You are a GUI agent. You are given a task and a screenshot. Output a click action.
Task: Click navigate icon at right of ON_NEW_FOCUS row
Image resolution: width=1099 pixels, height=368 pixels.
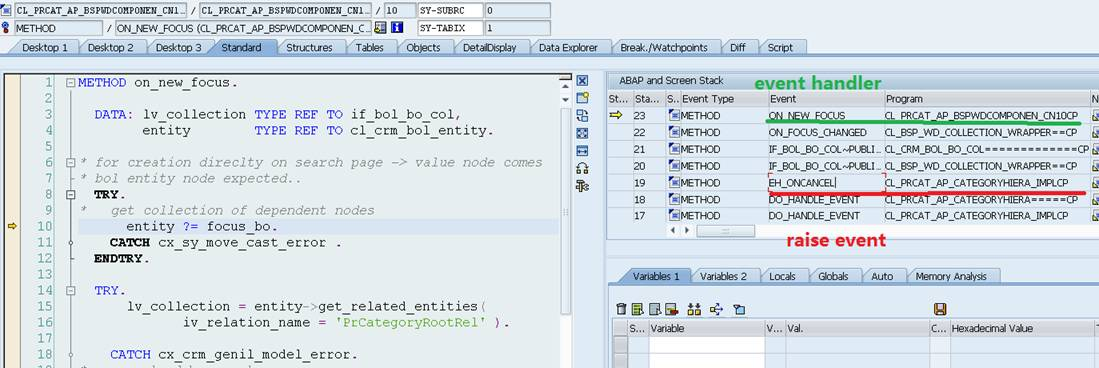[x=1095, y=116]
